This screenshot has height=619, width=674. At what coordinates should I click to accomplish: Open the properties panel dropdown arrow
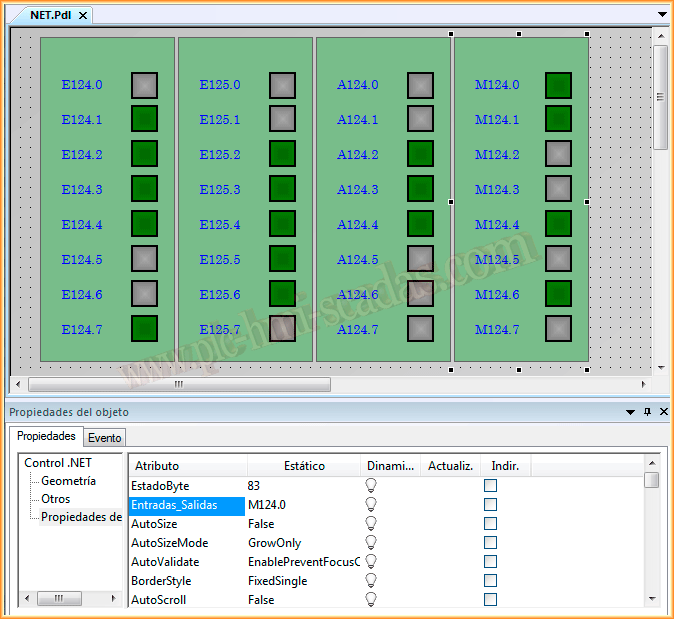[630, 412]
